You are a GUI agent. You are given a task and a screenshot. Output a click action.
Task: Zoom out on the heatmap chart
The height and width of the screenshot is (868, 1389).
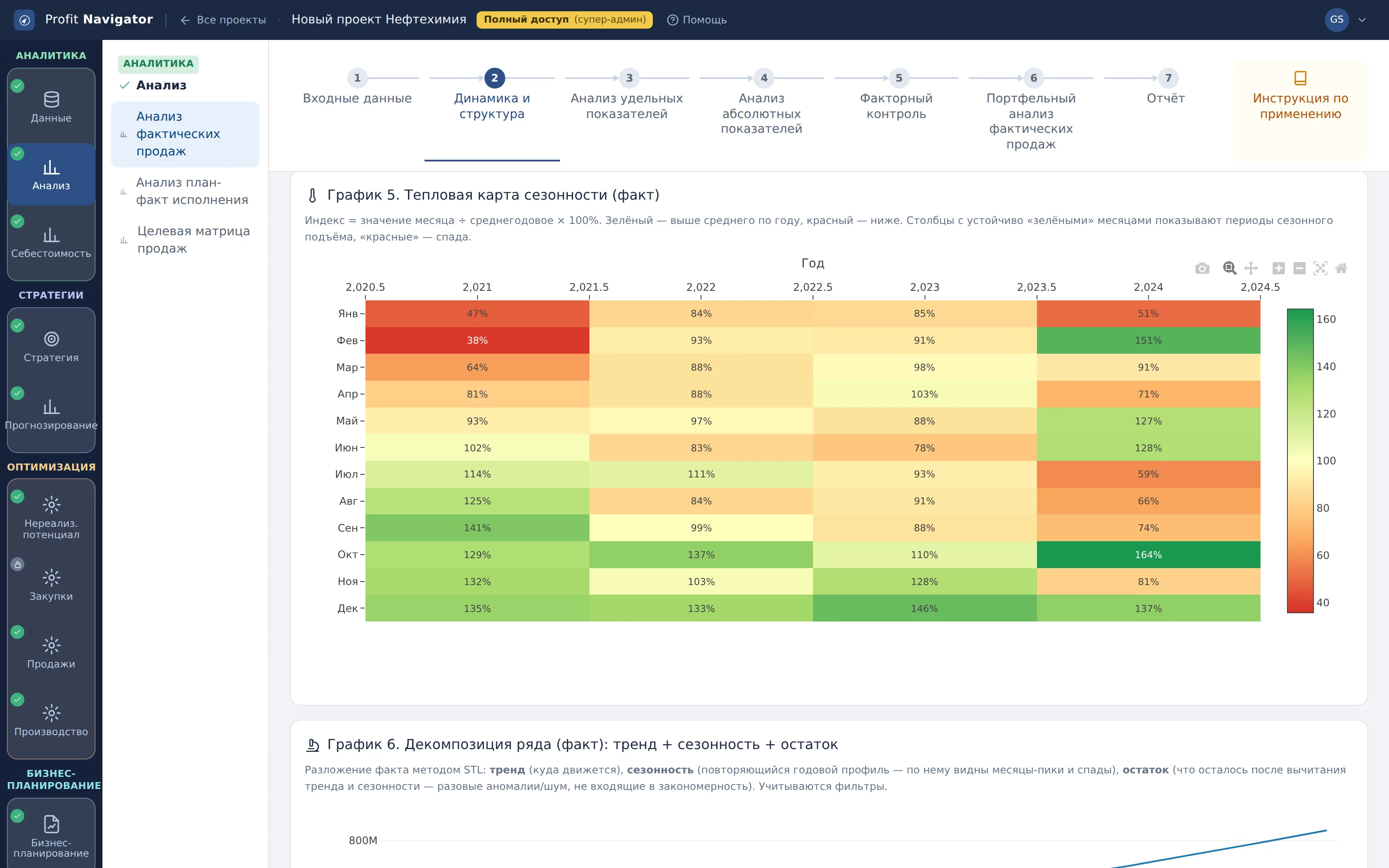point(1300,268)
